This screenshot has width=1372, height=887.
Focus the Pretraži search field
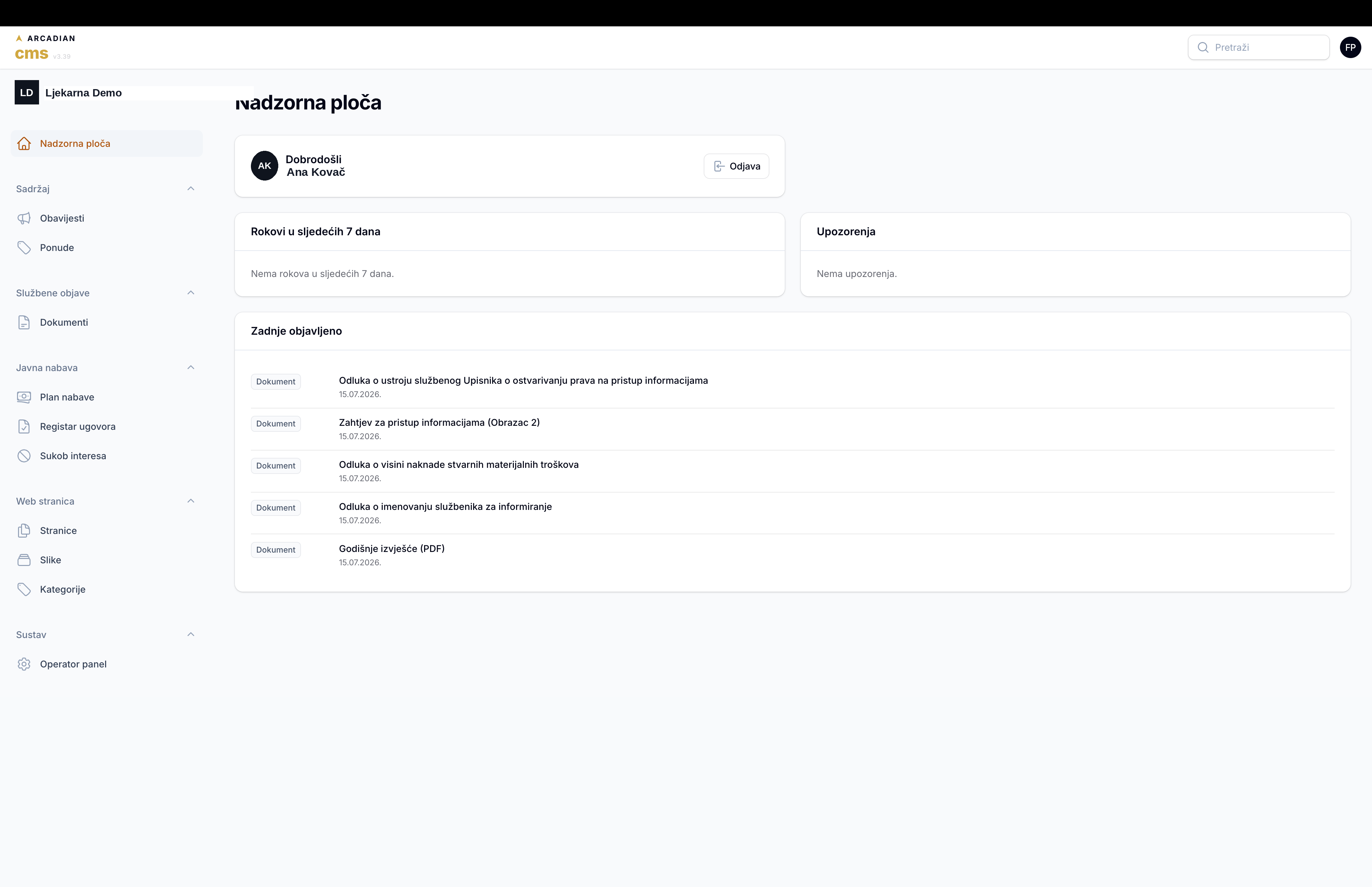tap(1259, 47)
